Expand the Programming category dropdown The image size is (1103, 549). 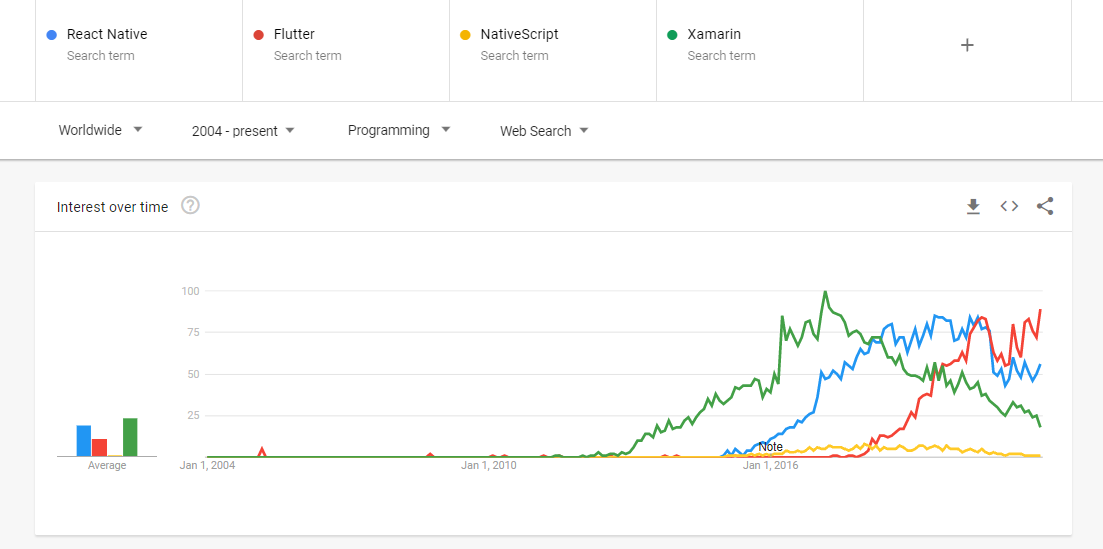tap(399, 130)
